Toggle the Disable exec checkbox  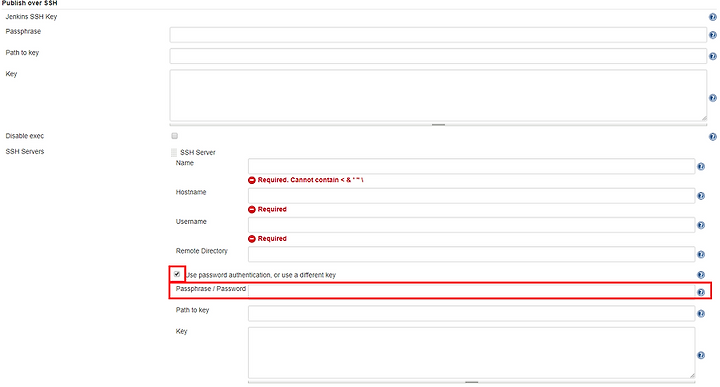click(x=174, y=136)
